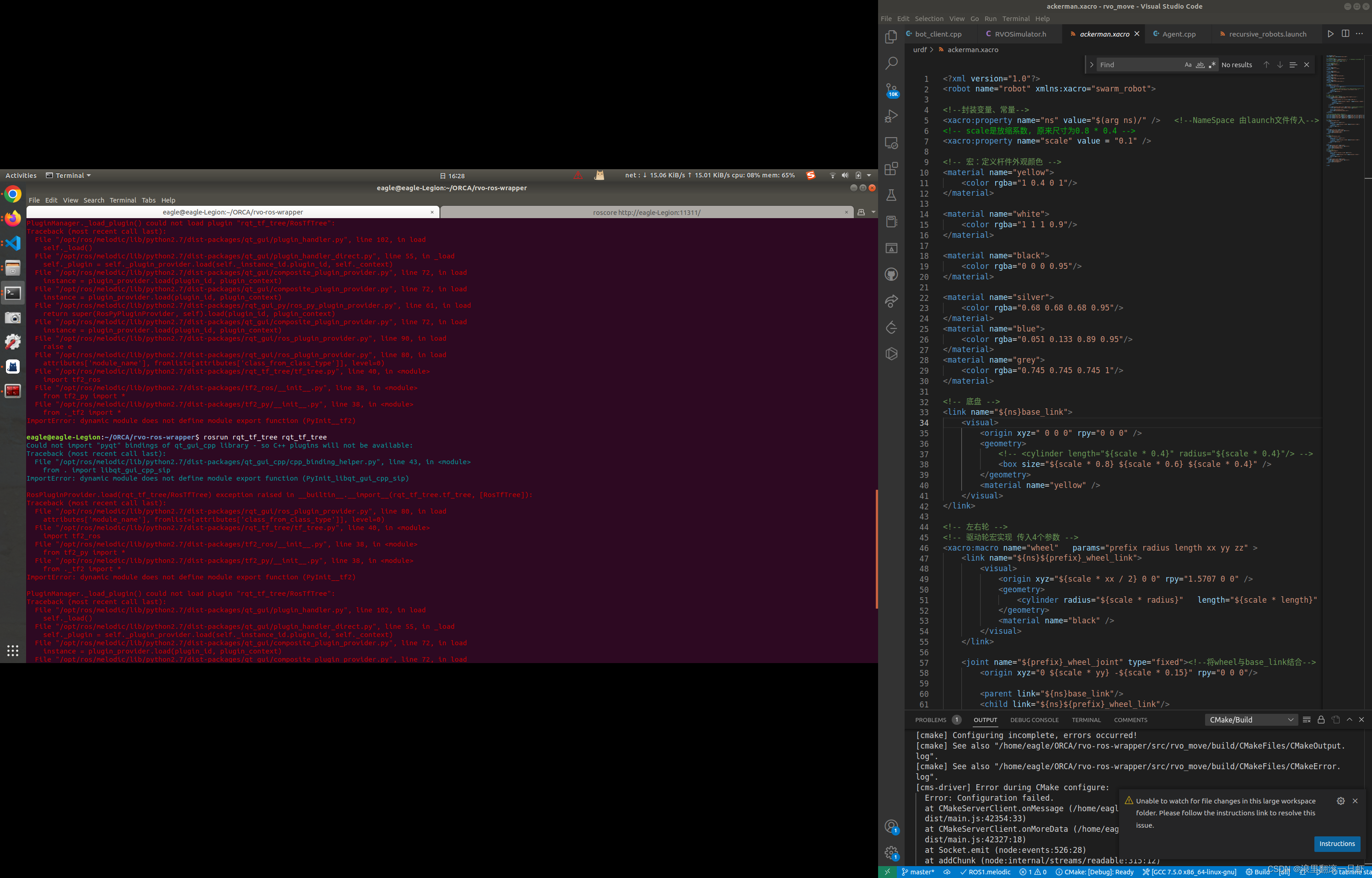
Task: Open the Search view in VS Code sidebar
Action: (x=891, y=63)
